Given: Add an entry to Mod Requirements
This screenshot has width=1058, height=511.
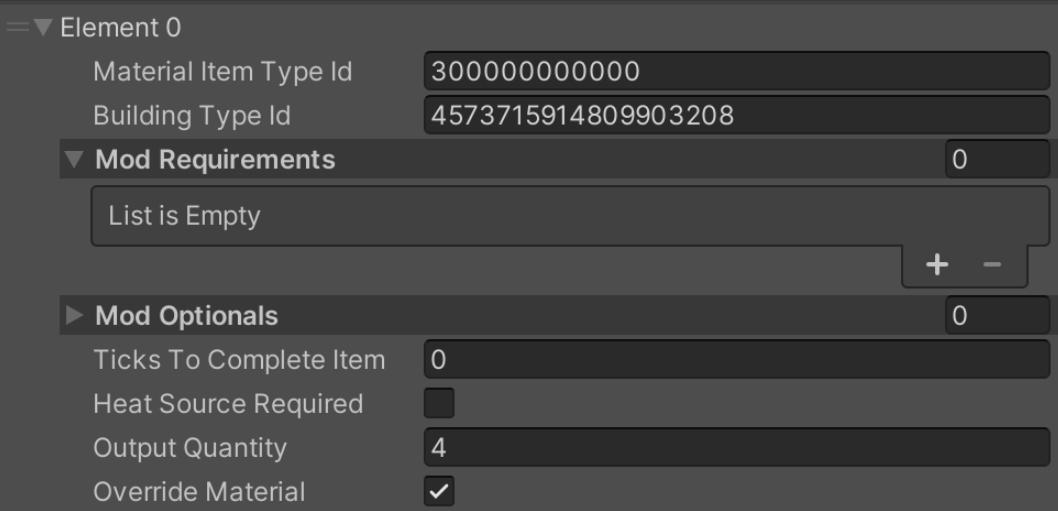Looking at the screenshot, I should 937,265.
